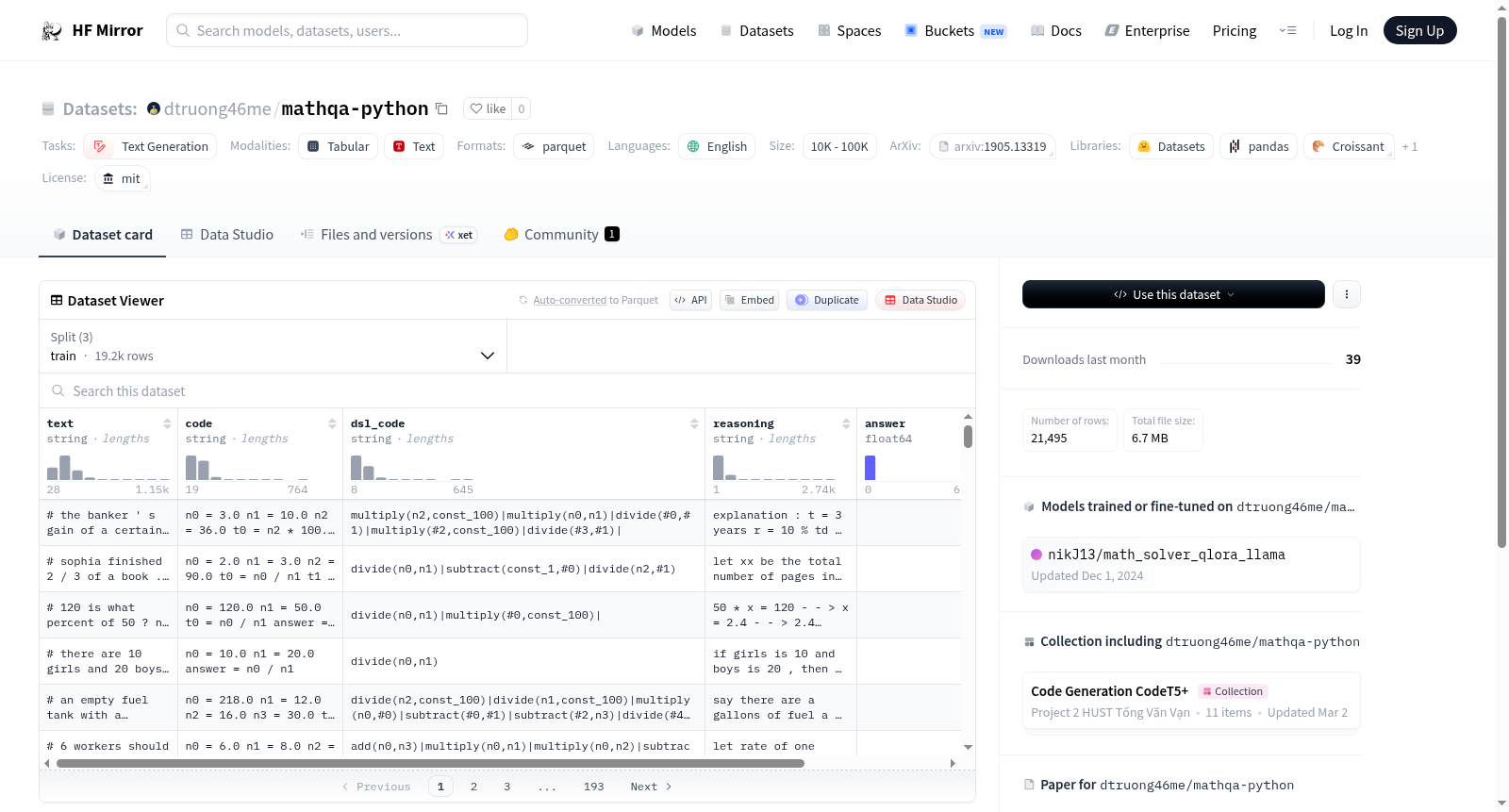Go to page 2 of the dataset
This screenshot has width=1509, height=812.
[x=473, y=787]
